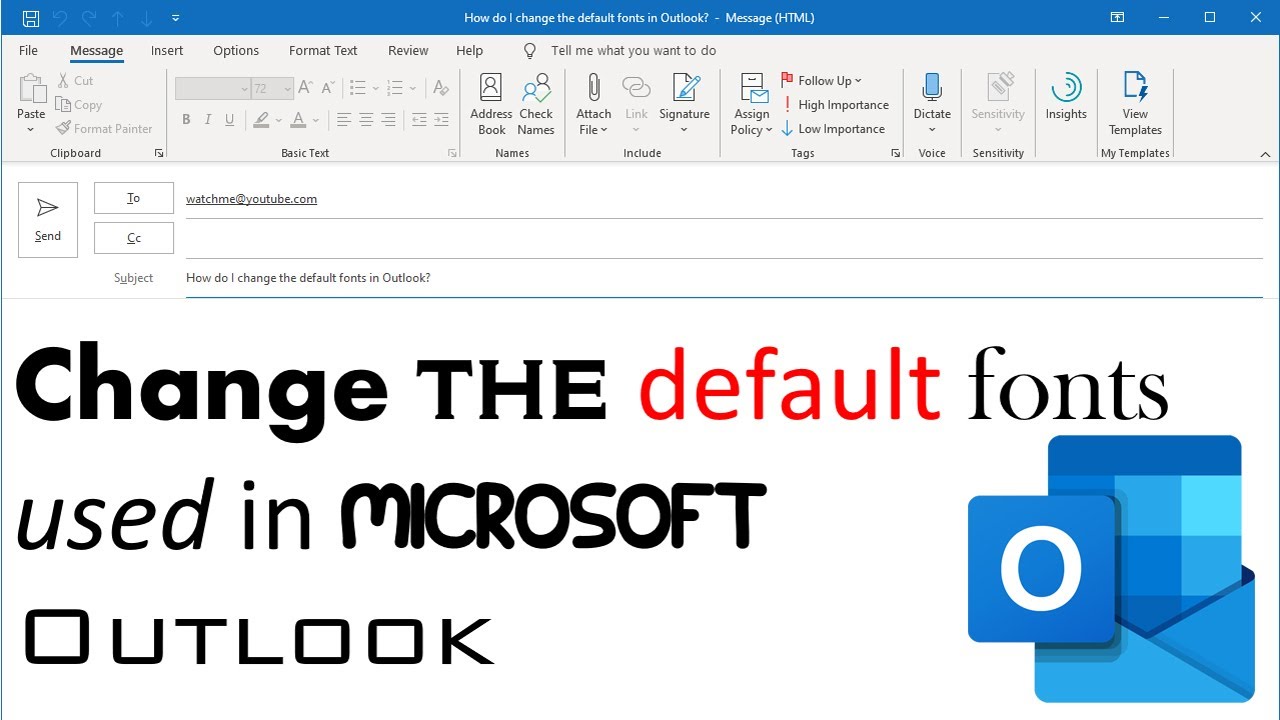Click the Link button
The image size is (1280, 720).
point(636,104)
